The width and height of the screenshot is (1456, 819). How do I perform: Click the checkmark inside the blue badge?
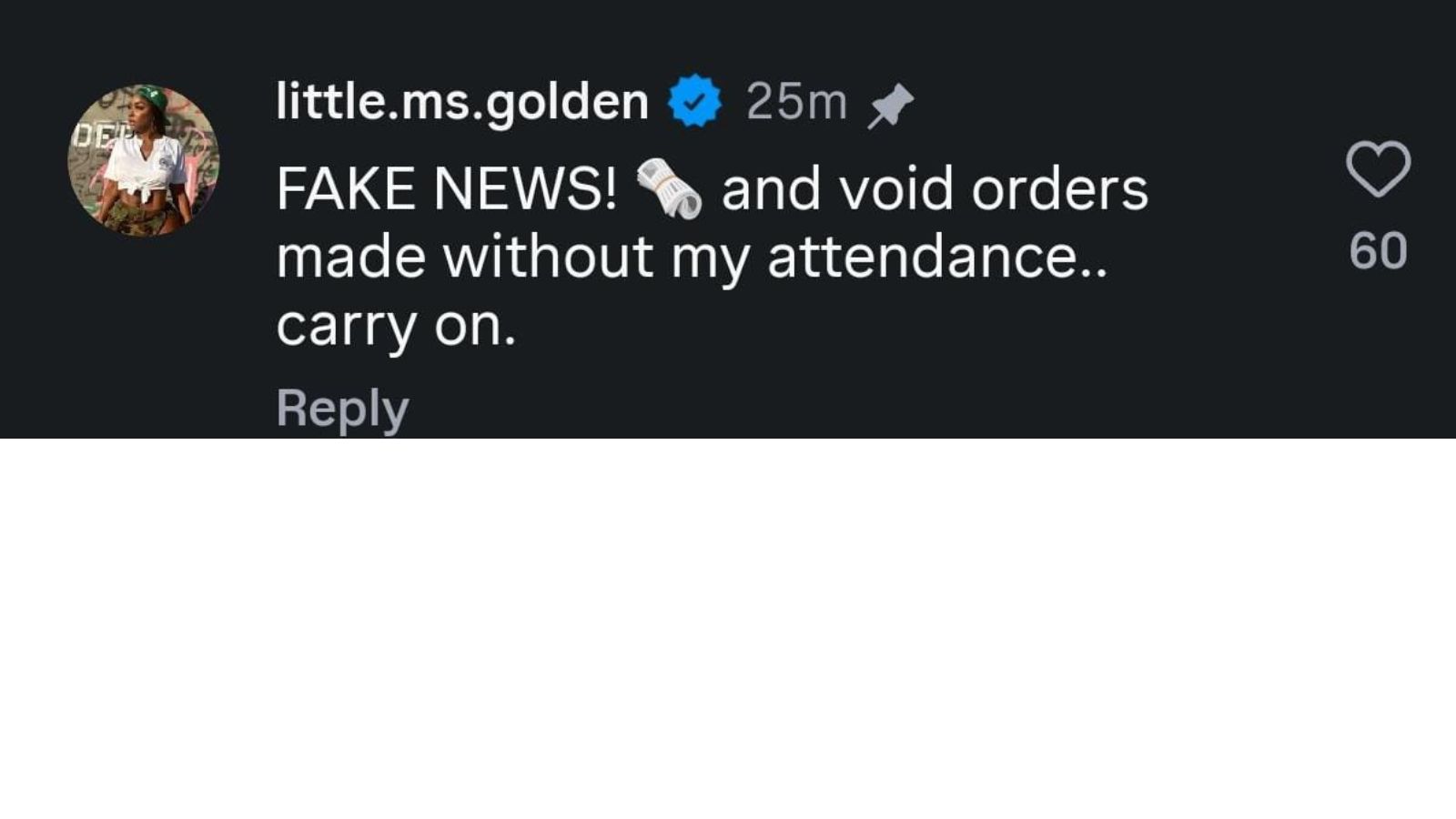tap(695, 101)
